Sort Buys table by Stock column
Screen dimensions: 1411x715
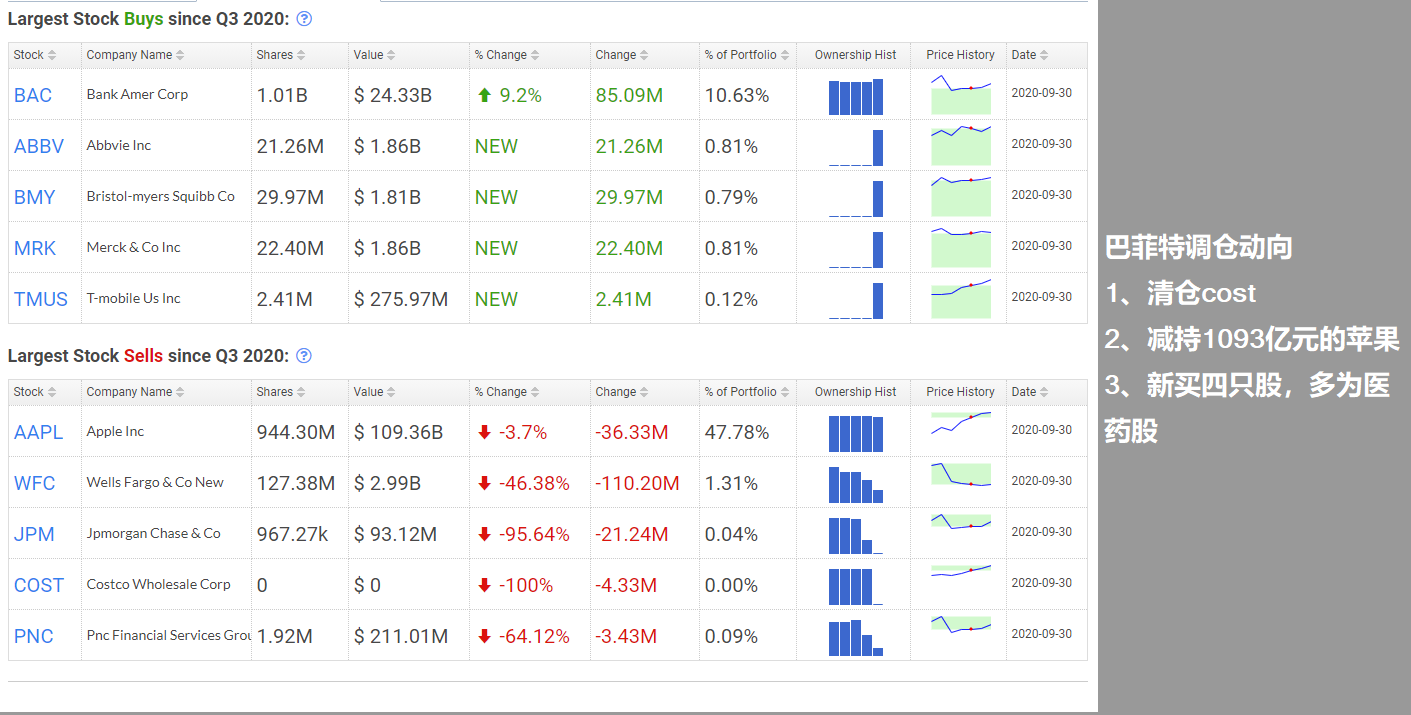[x=35, y=55]
